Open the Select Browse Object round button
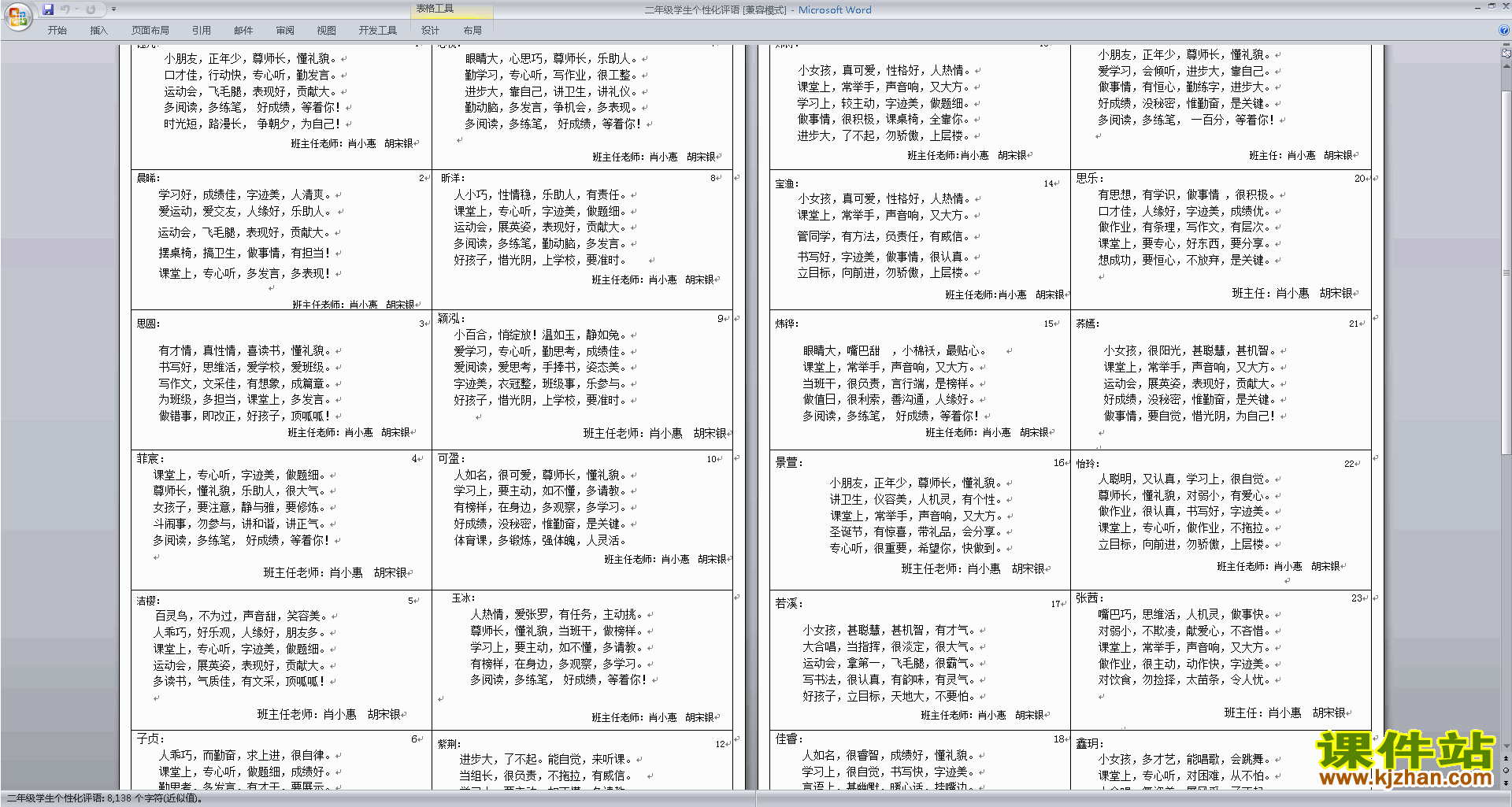1512x807 pixels. (1506, 770)
